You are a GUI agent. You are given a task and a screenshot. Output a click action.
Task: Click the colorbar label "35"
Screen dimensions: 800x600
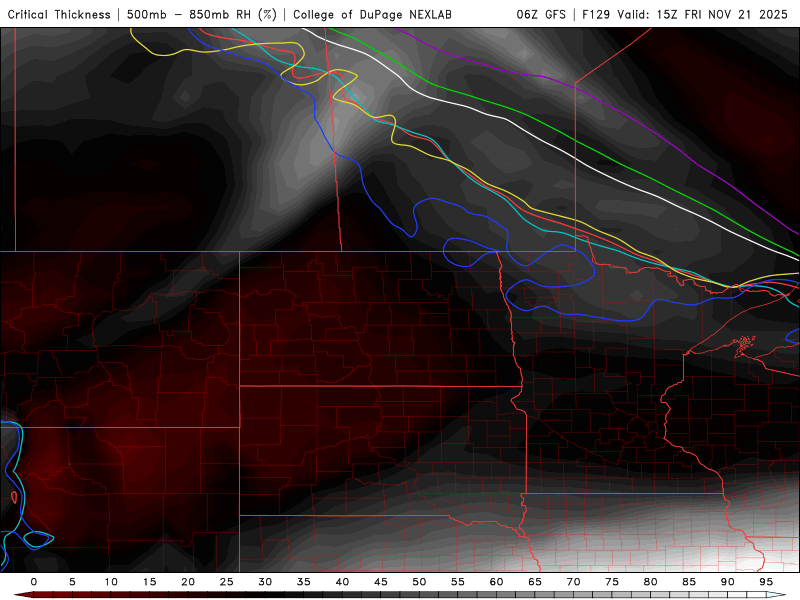(x=304, y=582)
